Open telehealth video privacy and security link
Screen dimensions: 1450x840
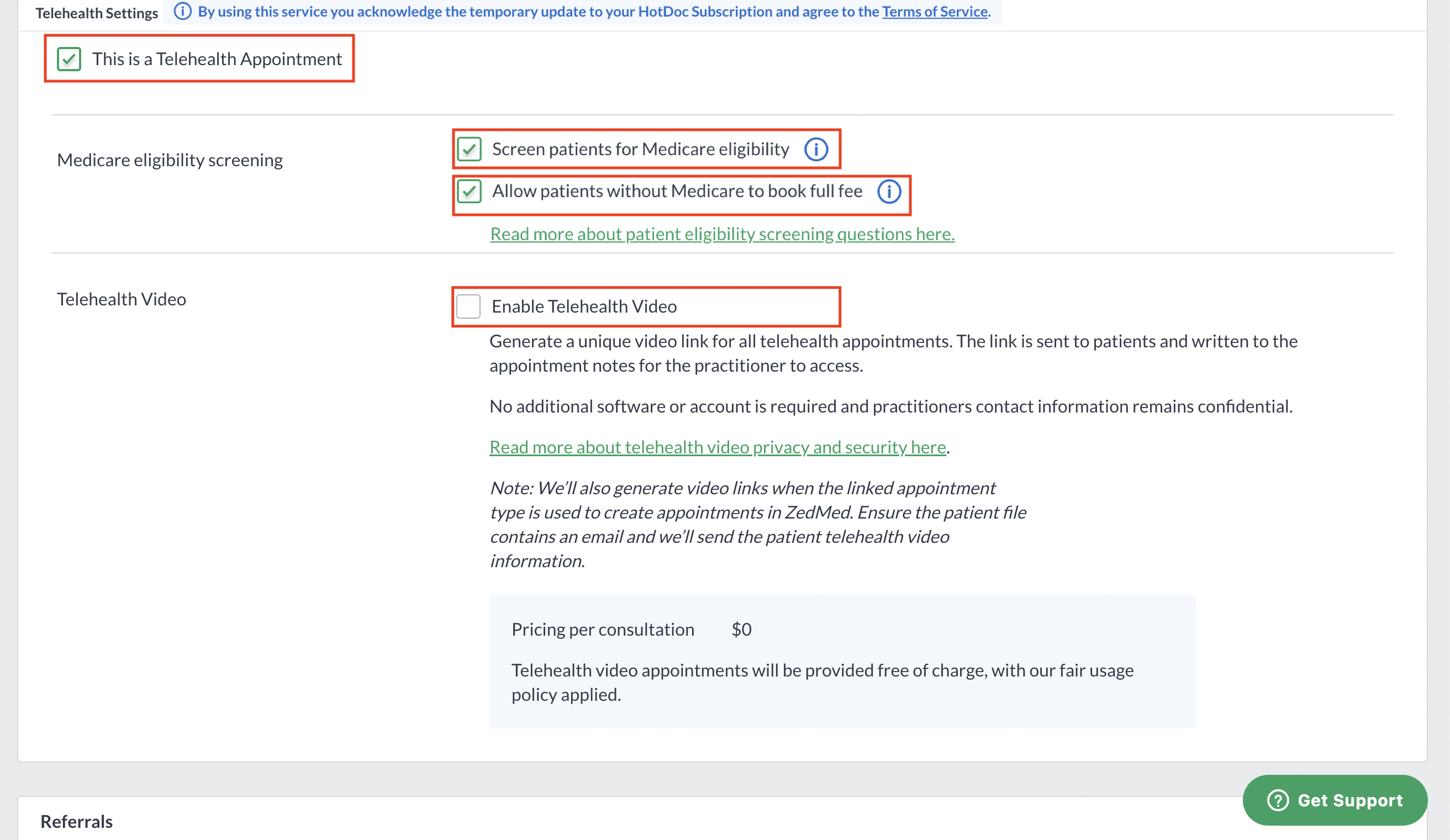(718, 447)
